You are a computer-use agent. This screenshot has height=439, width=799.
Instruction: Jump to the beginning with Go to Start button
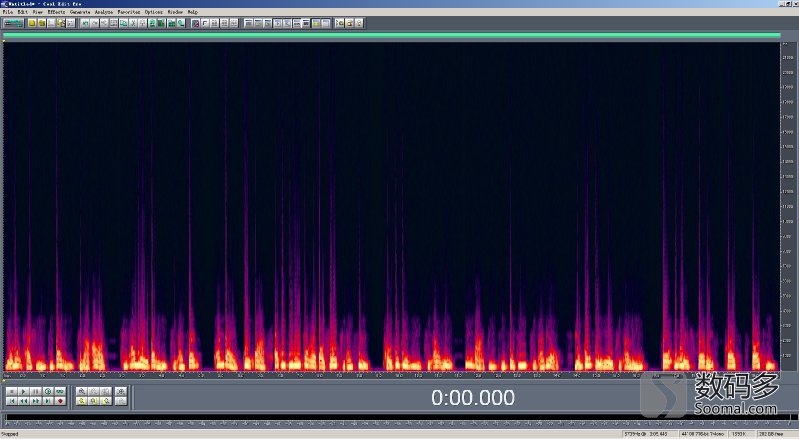[x=12, y=401]
